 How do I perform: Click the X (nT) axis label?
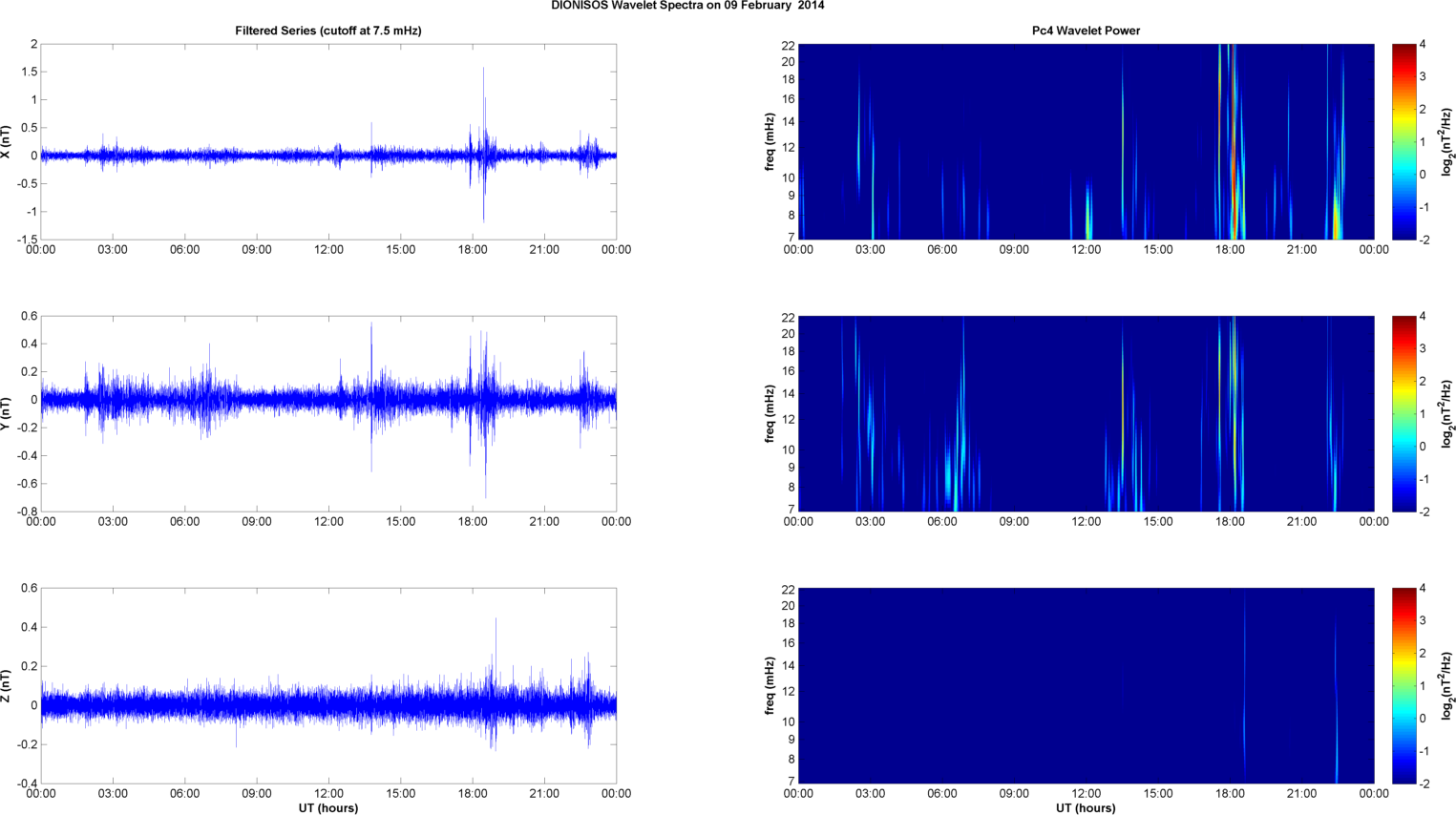(x=7, y=141)
